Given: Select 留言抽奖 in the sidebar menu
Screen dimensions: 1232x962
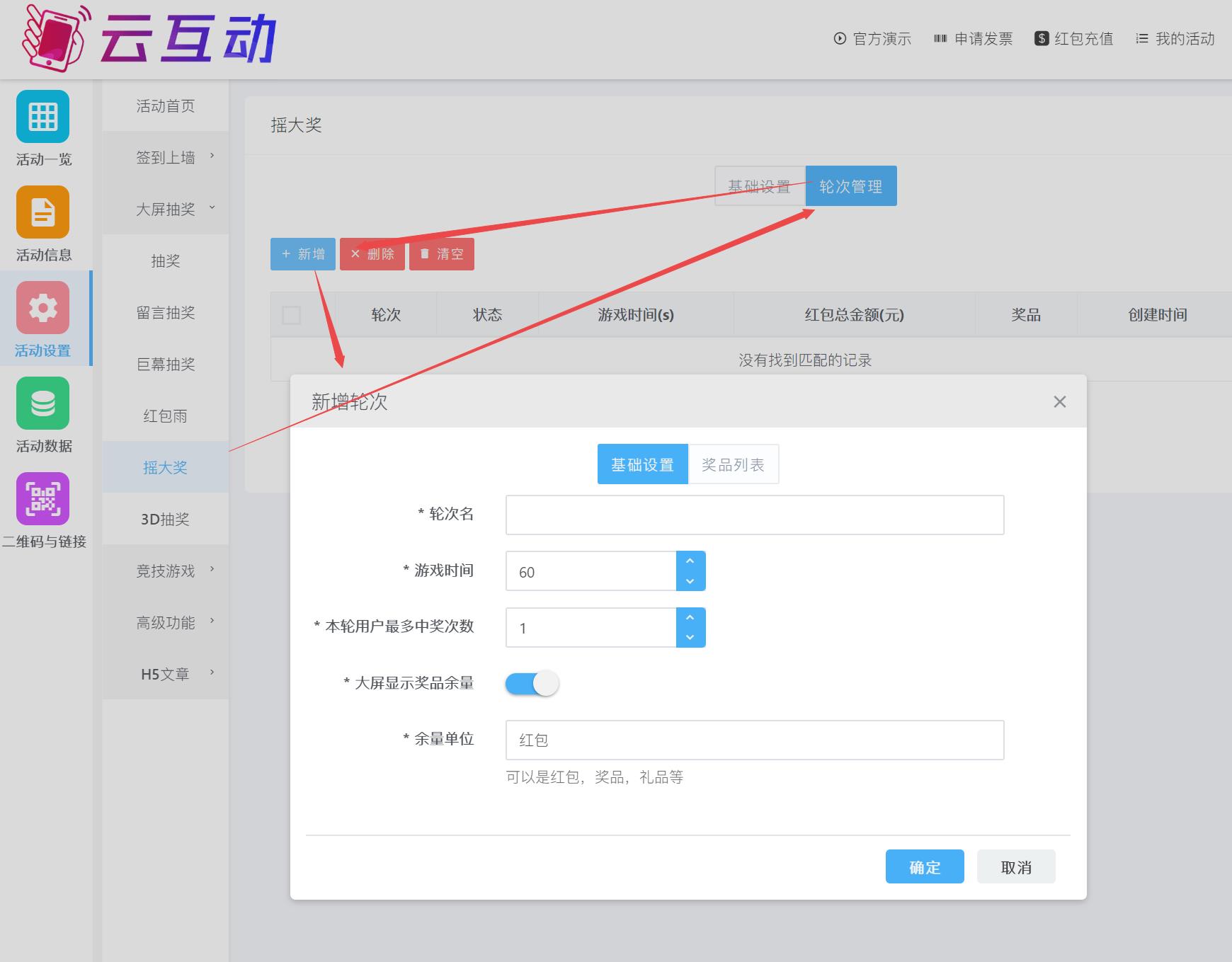Looking at the screenshot, I should tap(166, 312).
